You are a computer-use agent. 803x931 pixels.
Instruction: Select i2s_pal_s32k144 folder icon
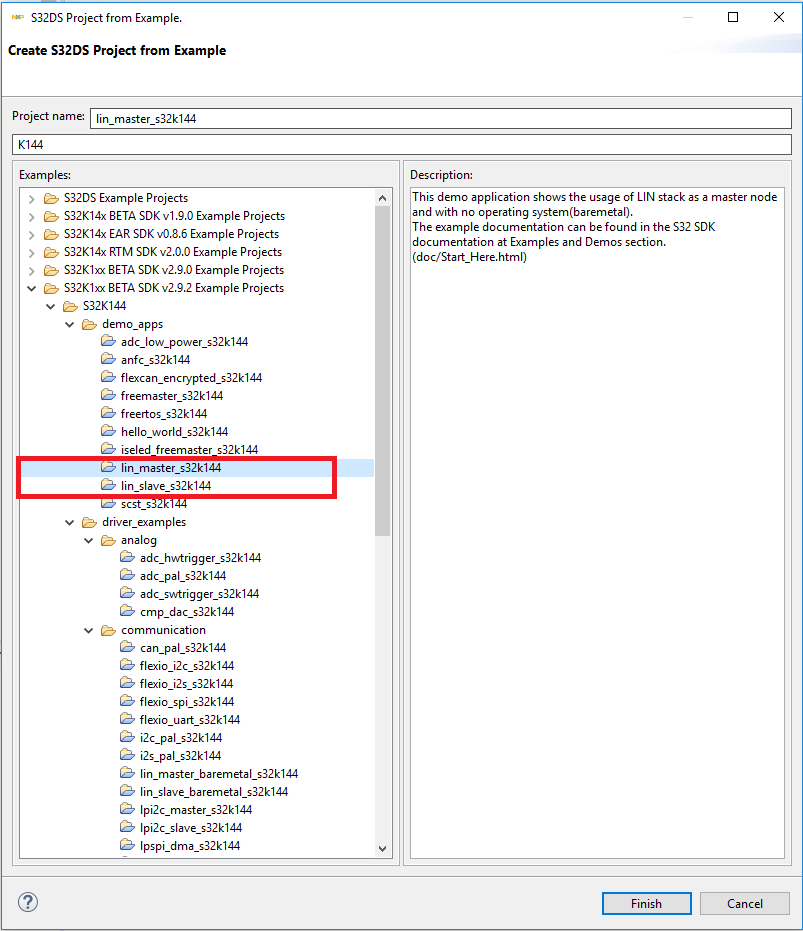pos(127,755)
